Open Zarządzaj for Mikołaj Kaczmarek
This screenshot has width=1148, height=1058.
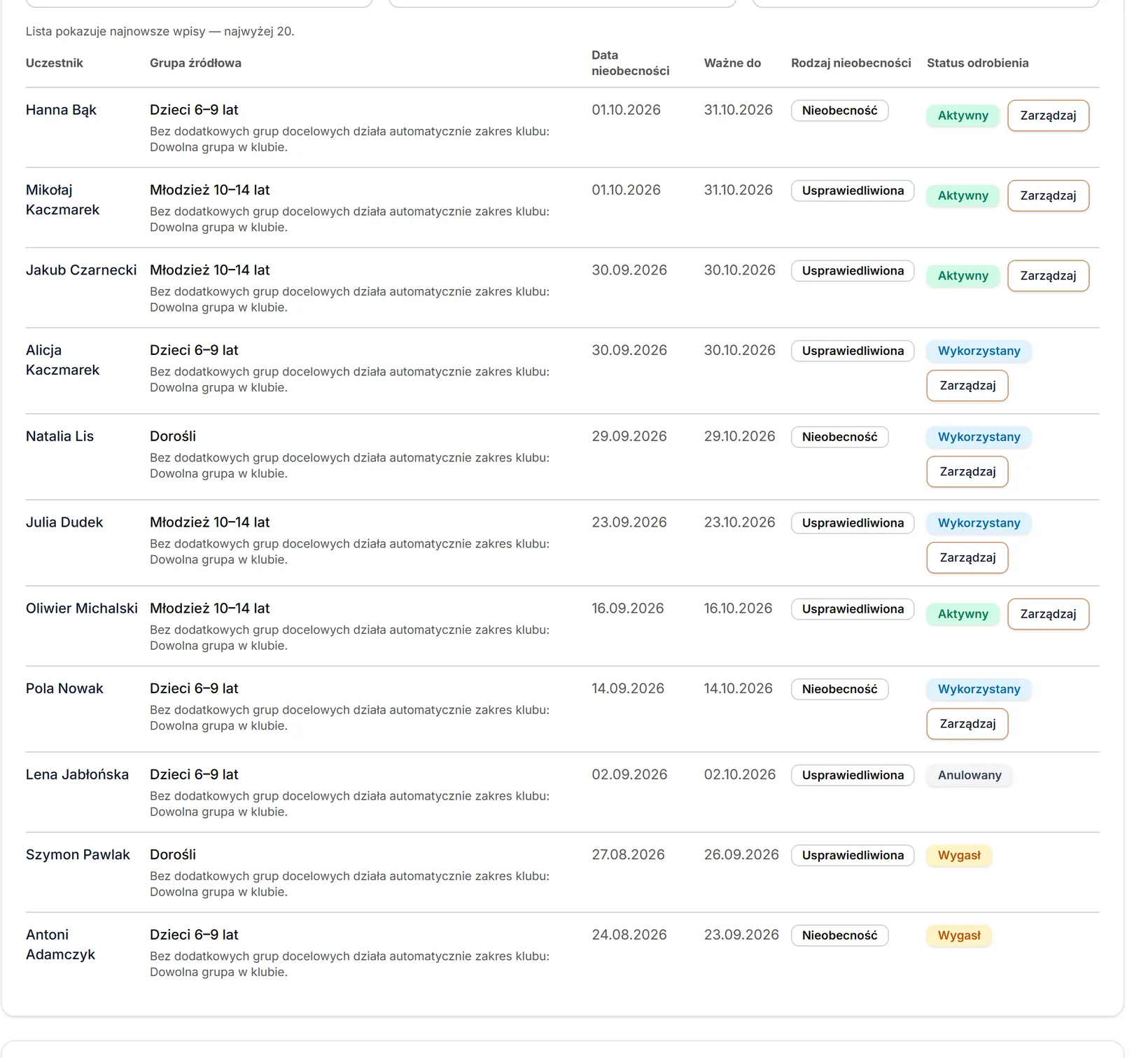[x=1048, y=195]
